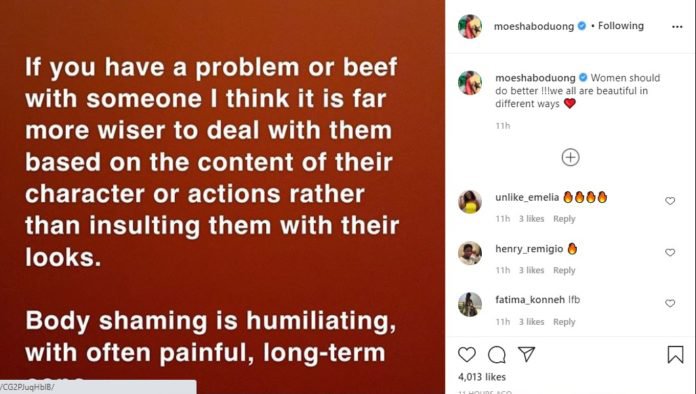This screenshot has height=394, width=696.
Task: Load more comments with plus circle
Action: (570, 158)
